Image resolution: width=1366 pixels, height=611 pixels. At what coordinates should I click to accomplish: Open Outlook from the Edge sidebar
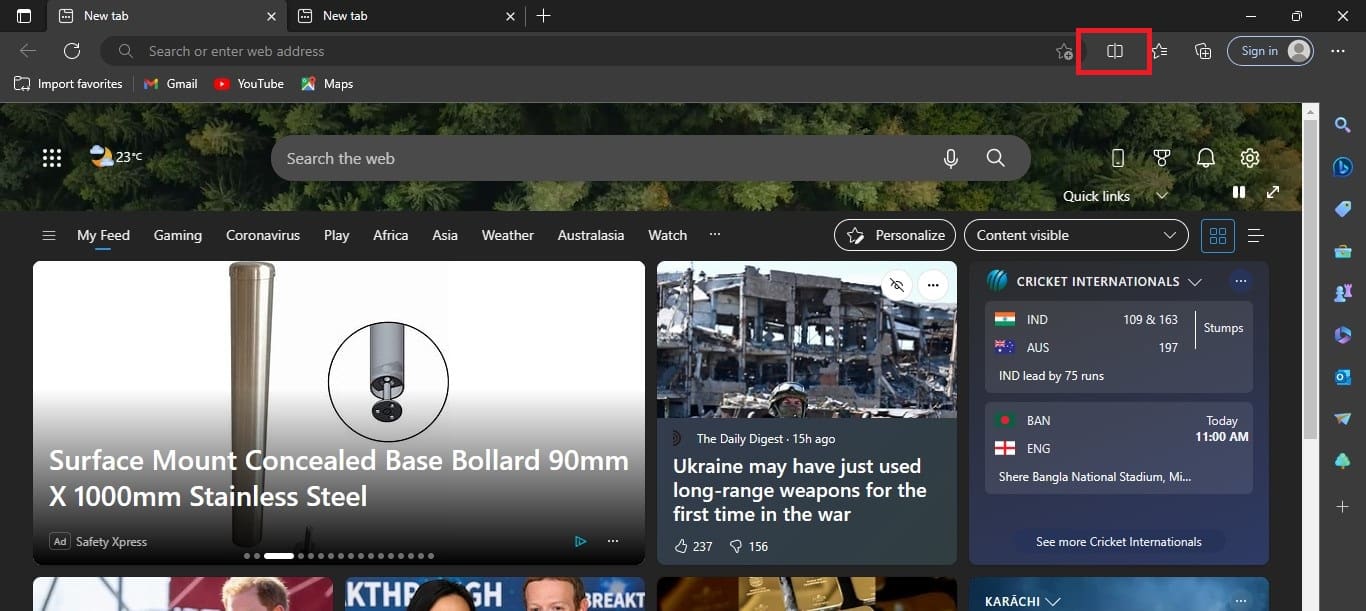click(x=1343, y=377)
